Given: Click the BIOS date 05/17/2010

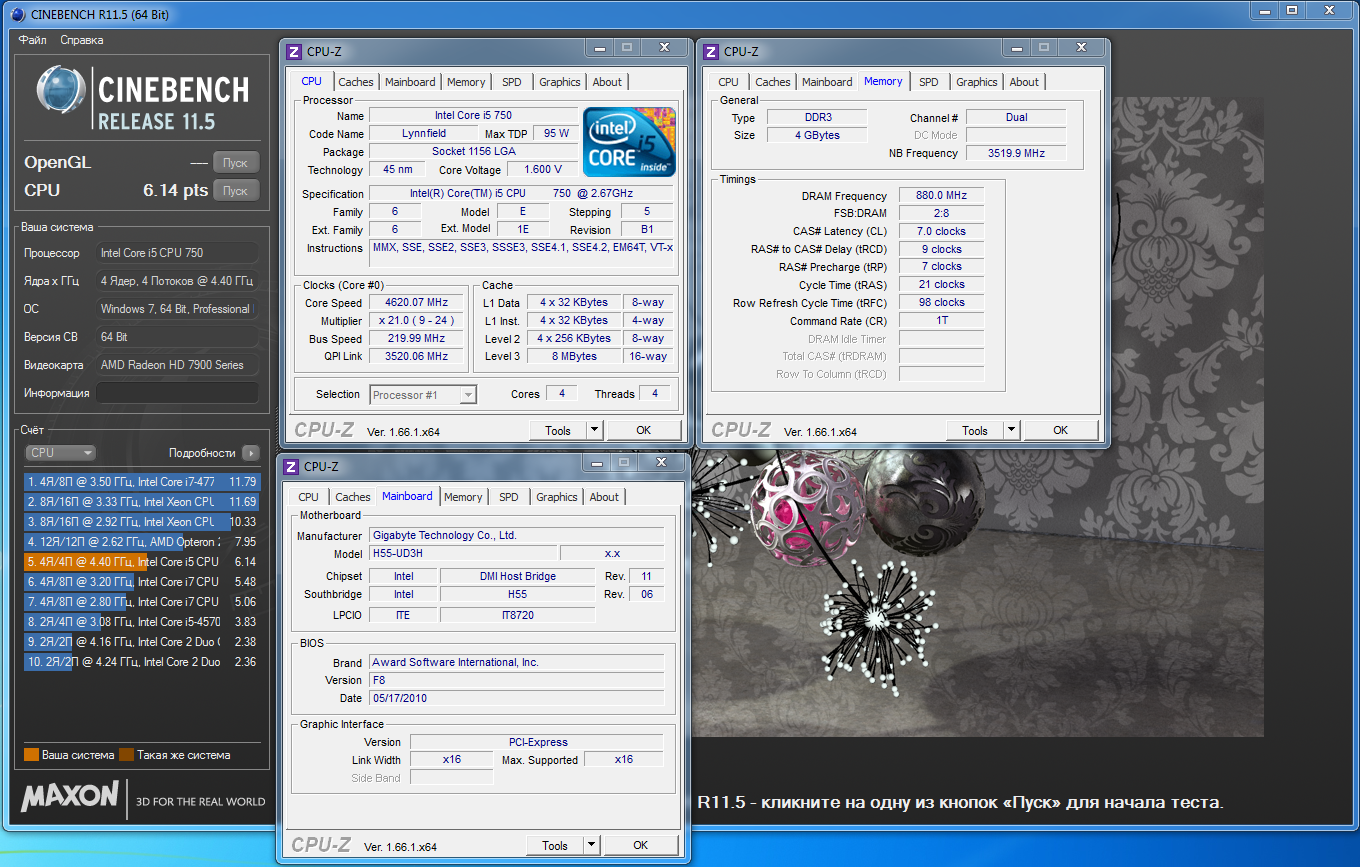Looking at the screenshot, I should pyautogui.click(x=516, y=698).
